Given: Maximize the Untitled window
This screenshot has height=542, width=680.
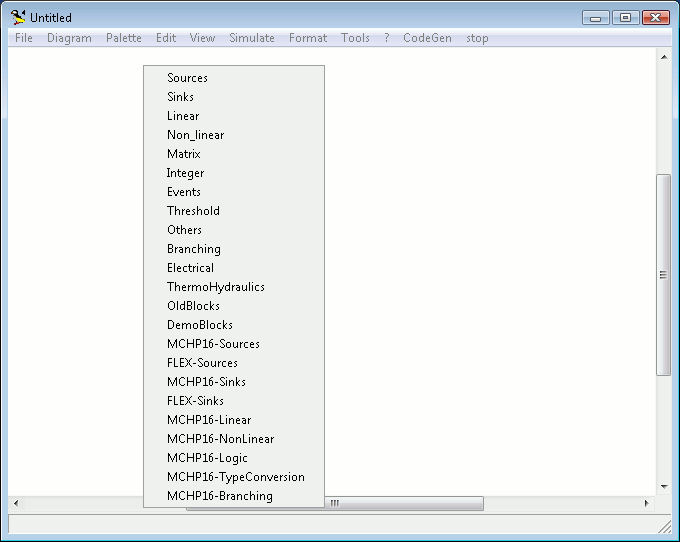Looking at the screenshot, I should 625,18.
